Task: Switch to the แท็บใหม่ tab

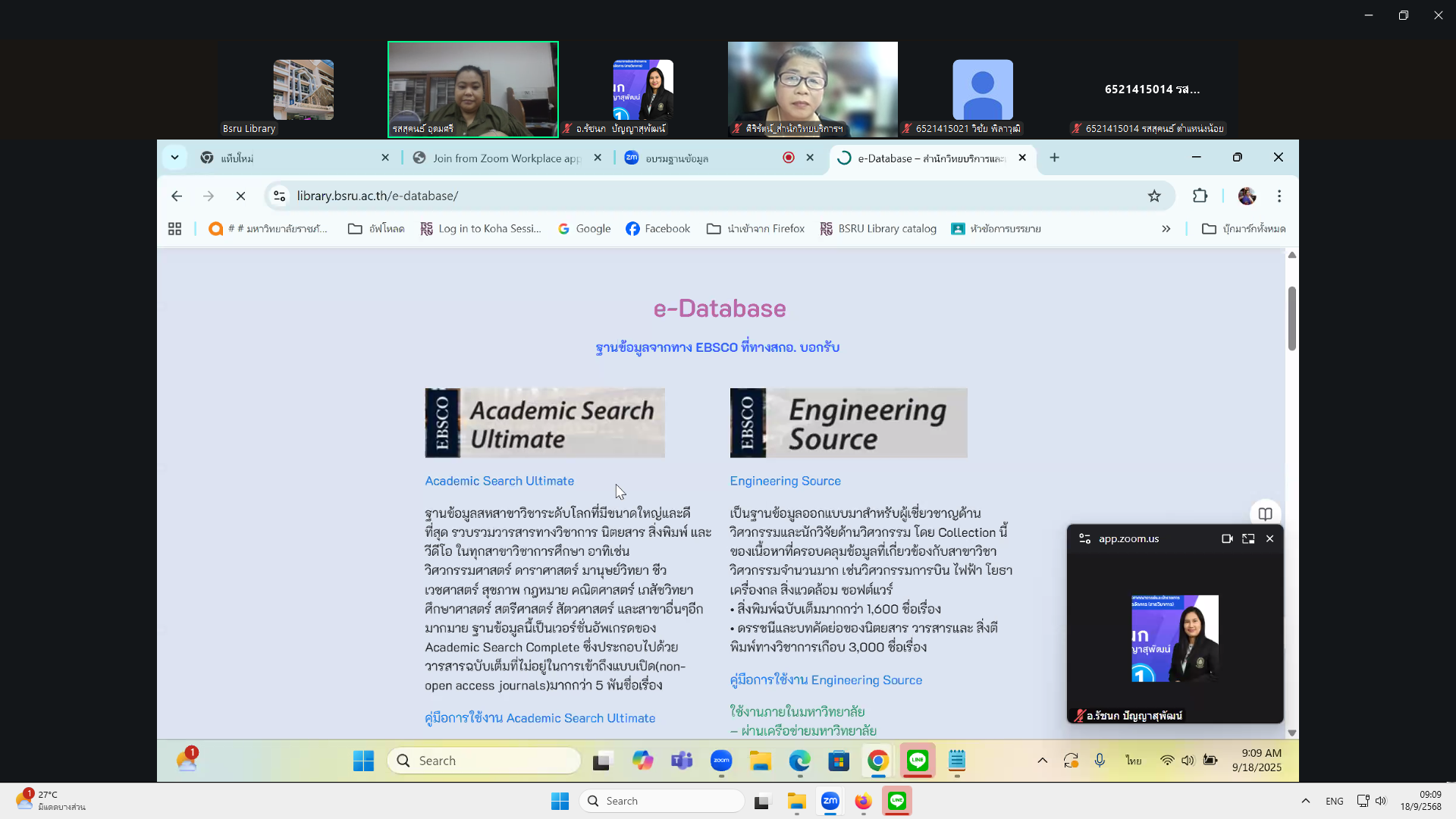Action: tap(294, 158)
